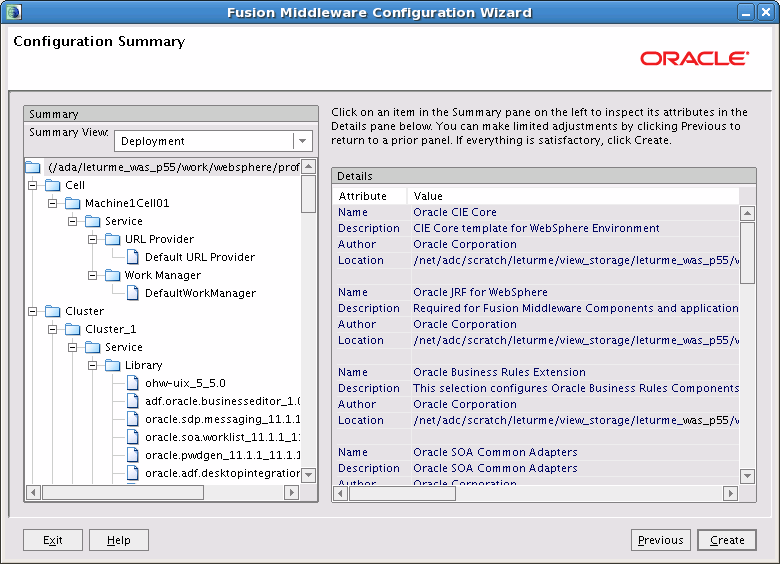
Task: Click the adf.oracle.businesseditor document icon
Action: click(133, 401)
